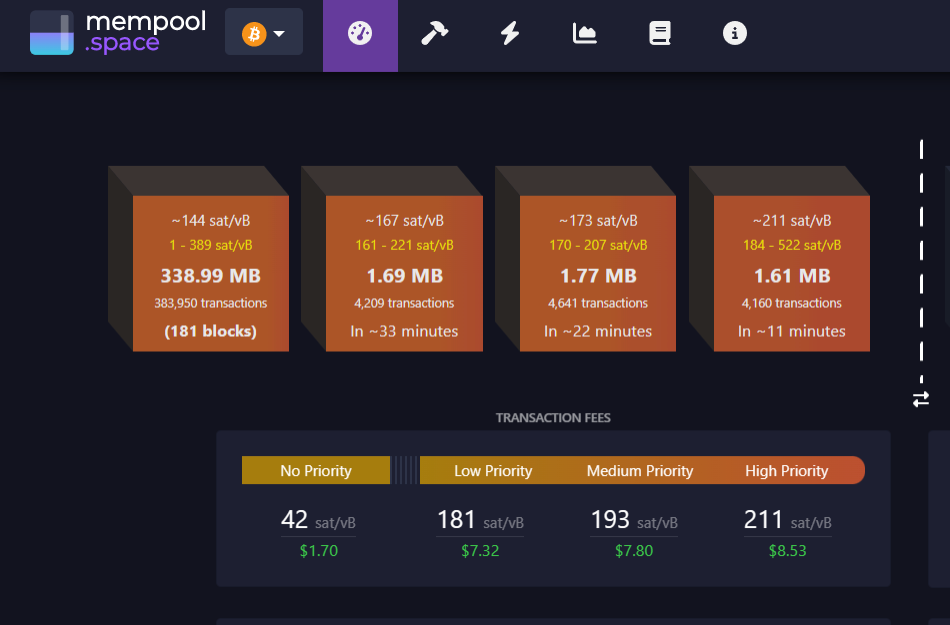950x625 pixels.
Task: Open the mining hammer icon page
Action: coord(435,34)
